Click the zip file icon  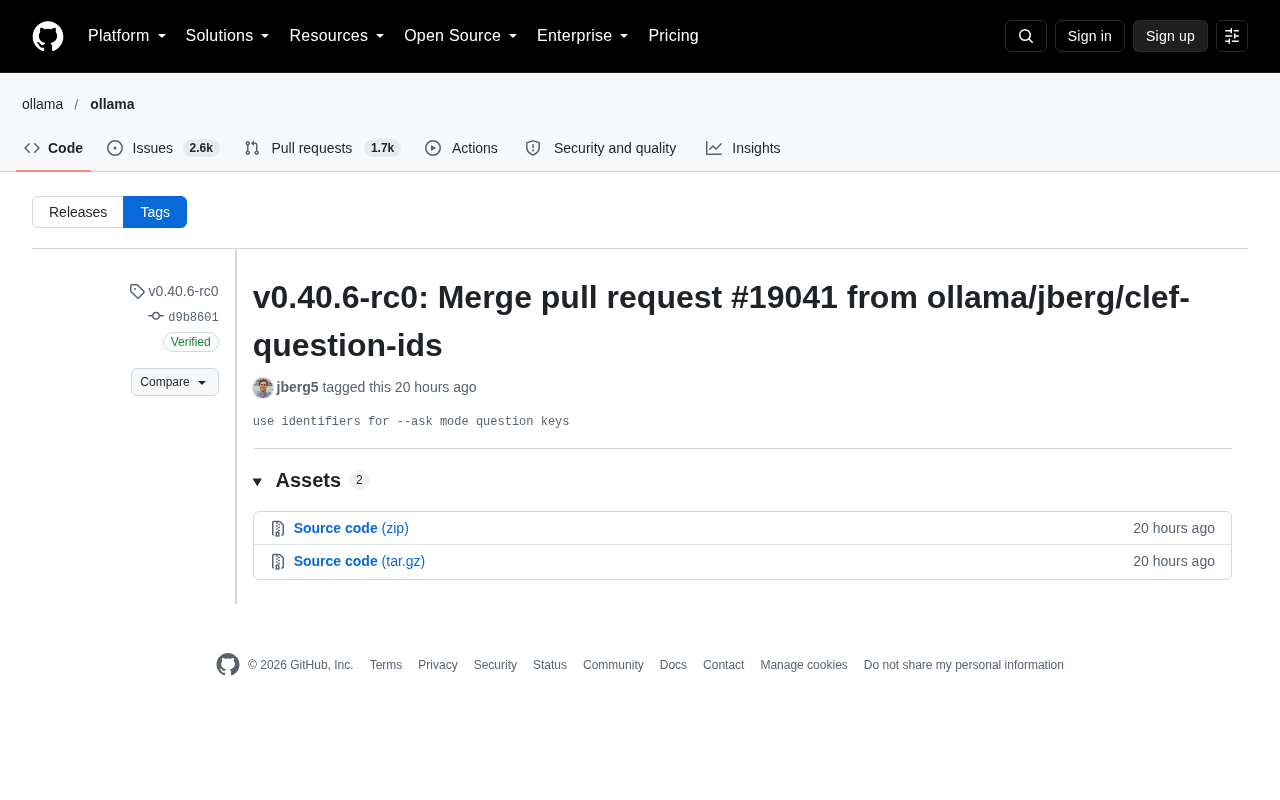tap(278, 528)
